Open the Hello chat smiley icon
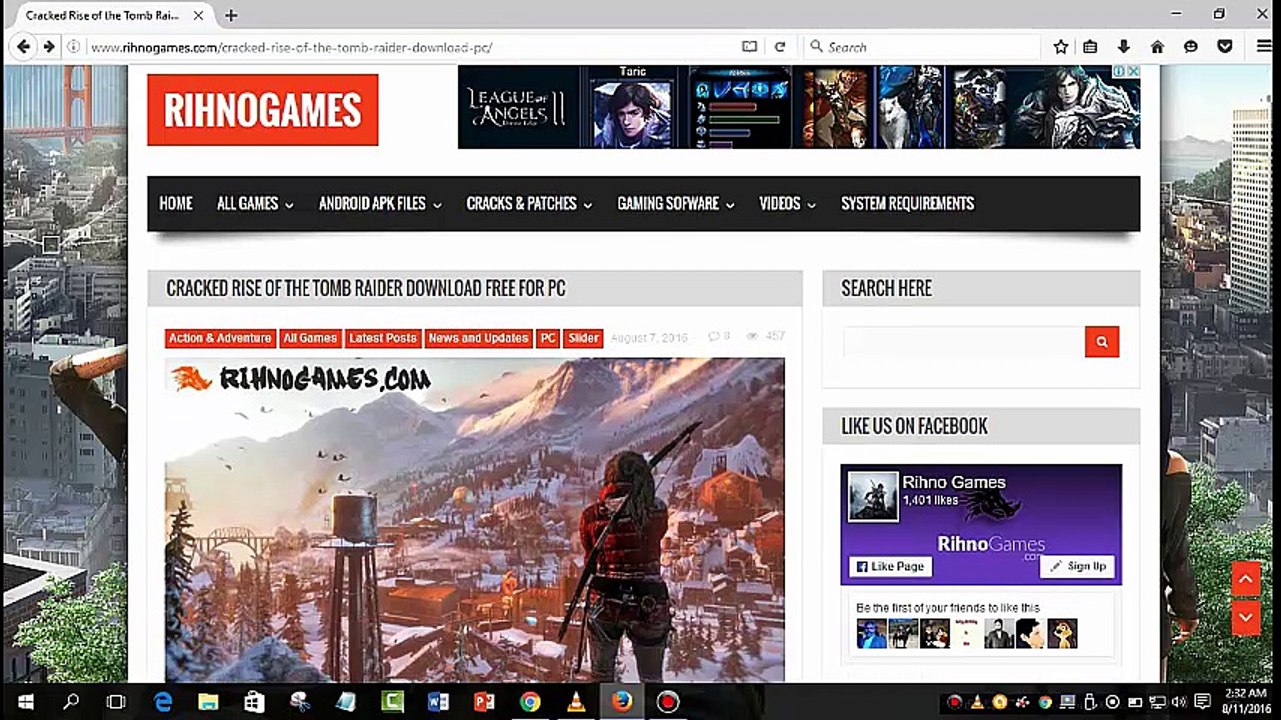The width and height of the screenshot is (1281, 720). click(x=1191, y=47)
